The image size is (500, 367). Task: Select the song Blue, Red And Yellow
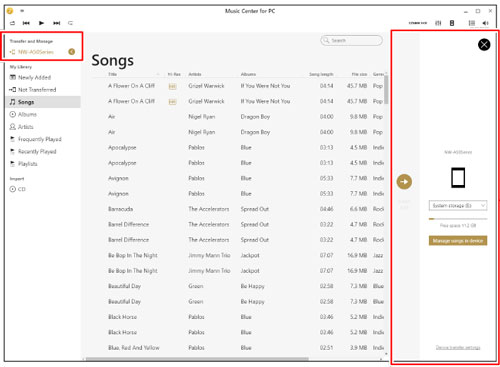(133, 348)
